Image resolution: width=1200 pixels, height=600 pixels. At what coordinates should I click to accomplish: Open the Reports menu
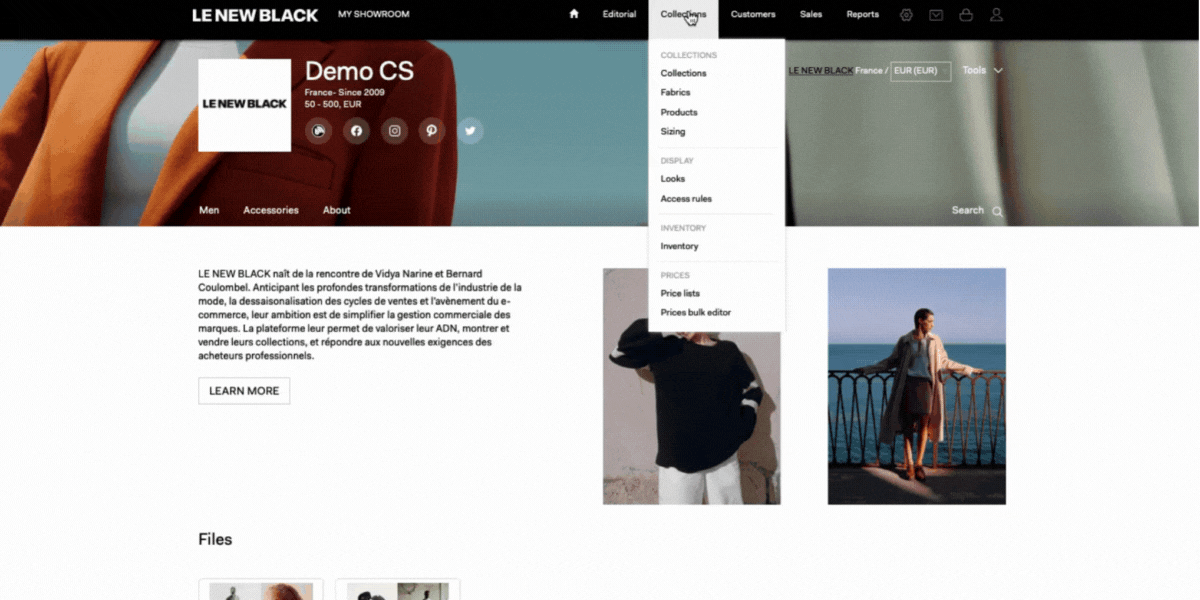point(862,14)
